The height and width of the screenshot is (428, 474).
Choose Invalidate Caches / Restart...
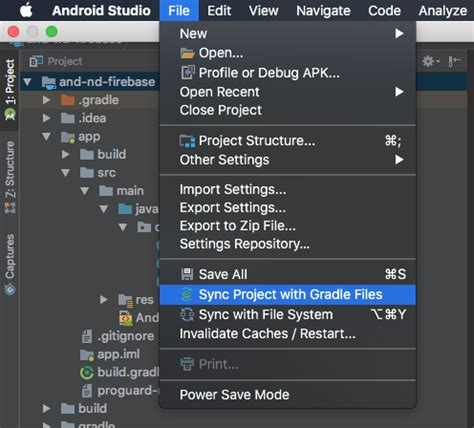click(288, 334)
